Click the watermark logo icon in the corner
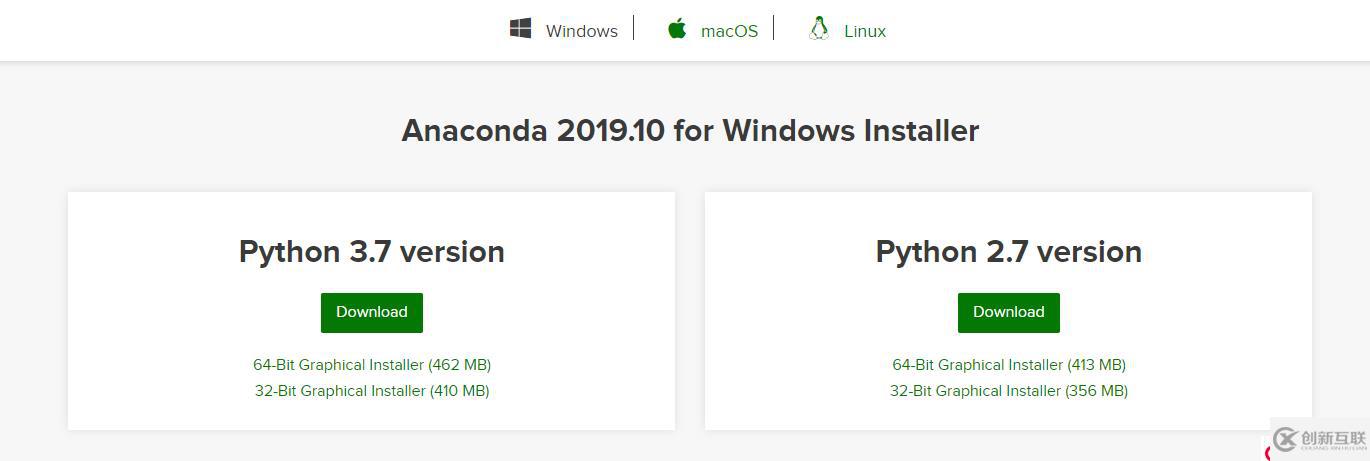The image size is (1370, 461). 1285,439
